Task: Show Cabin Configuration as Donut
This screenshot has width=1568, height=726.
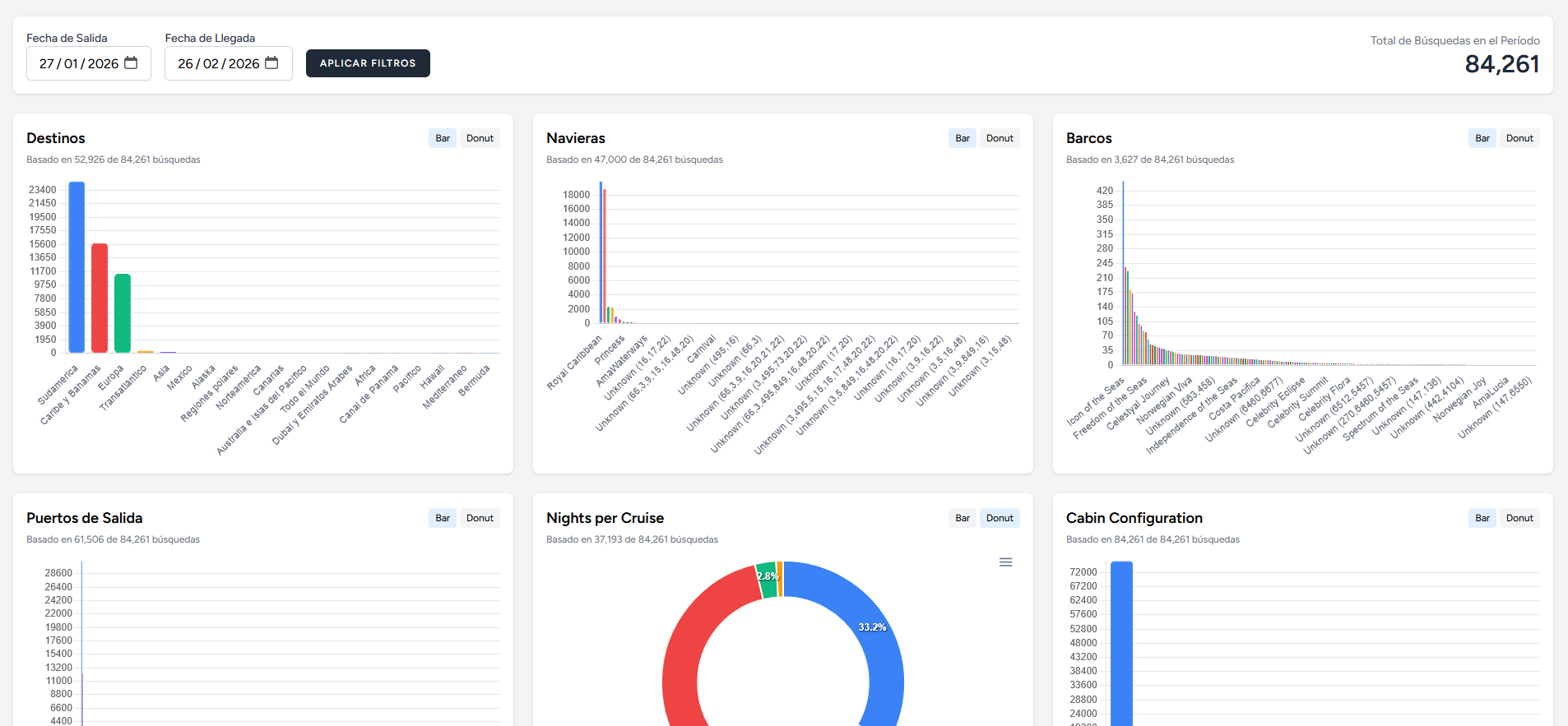Action: 1519,518
